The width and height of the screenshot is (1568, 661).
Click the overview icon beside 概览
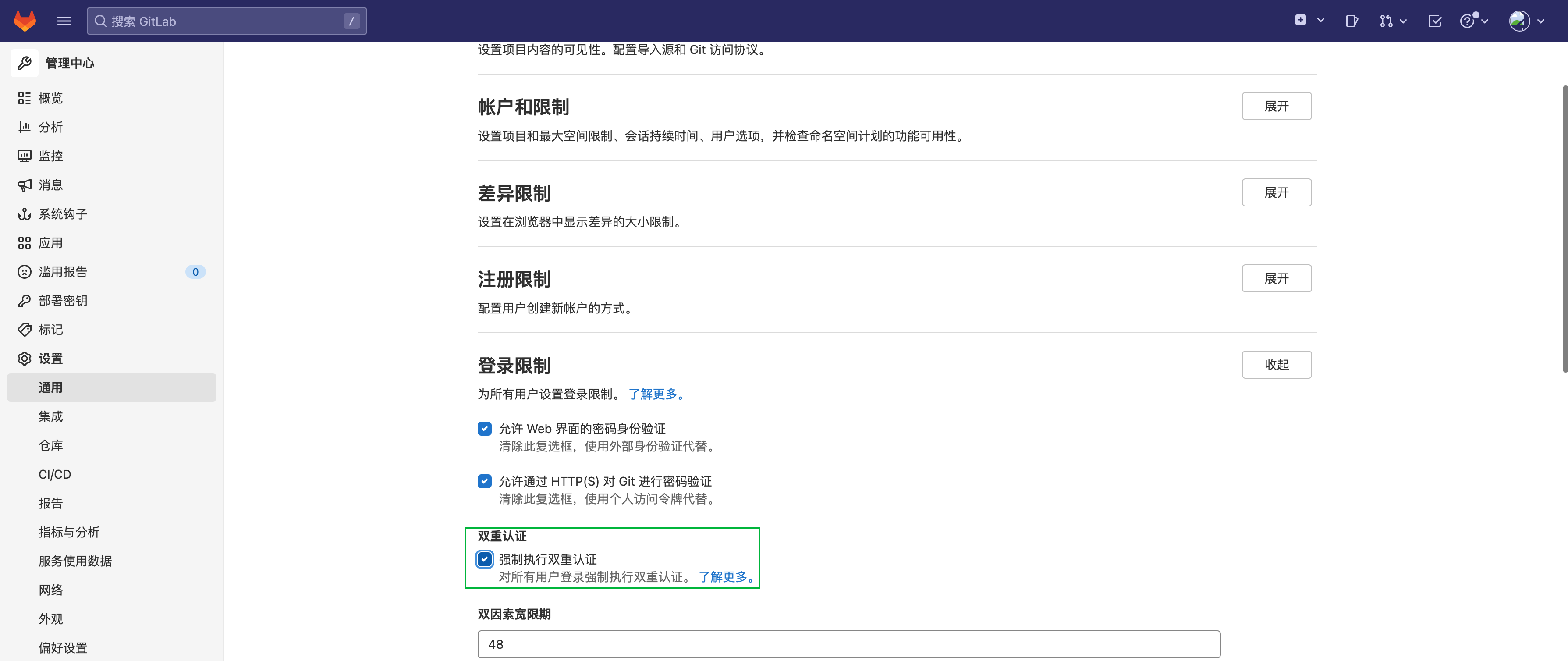click(25, 98)
